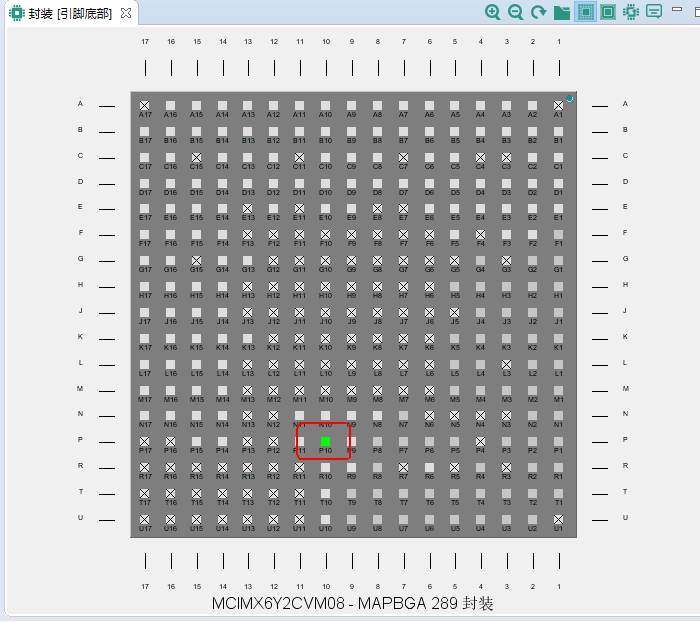This screenshot has height=622, width=700.
Task: Zoom out of the package view
Action: pyautogui.click(x=516, y=12)
